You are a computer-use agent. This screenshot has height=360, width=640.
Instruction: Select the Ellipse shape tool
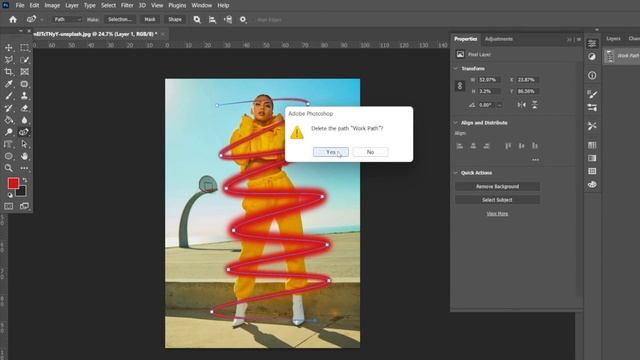[9, 156]
